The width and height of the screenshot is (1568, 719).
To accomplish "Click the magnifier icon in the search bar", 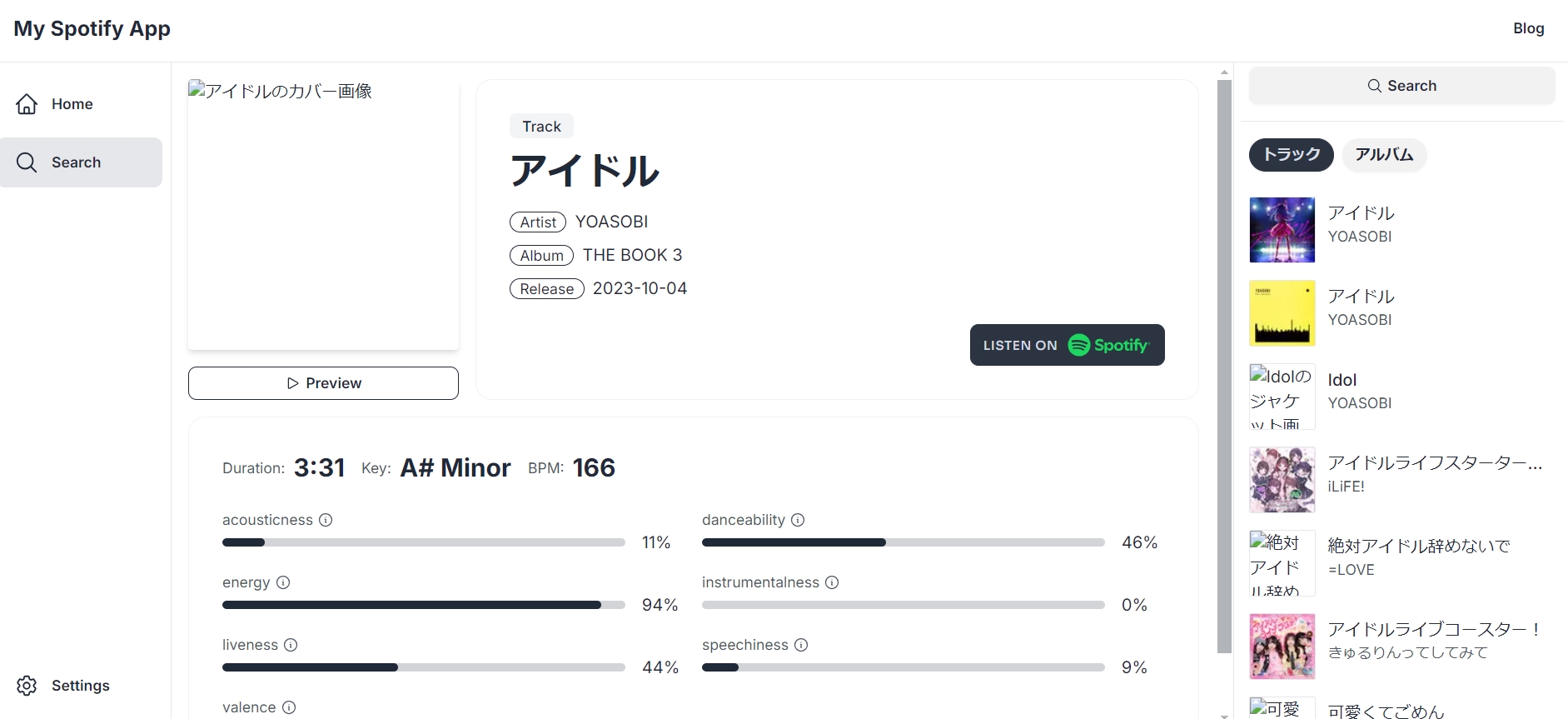I will click(x=1374, y=85).
